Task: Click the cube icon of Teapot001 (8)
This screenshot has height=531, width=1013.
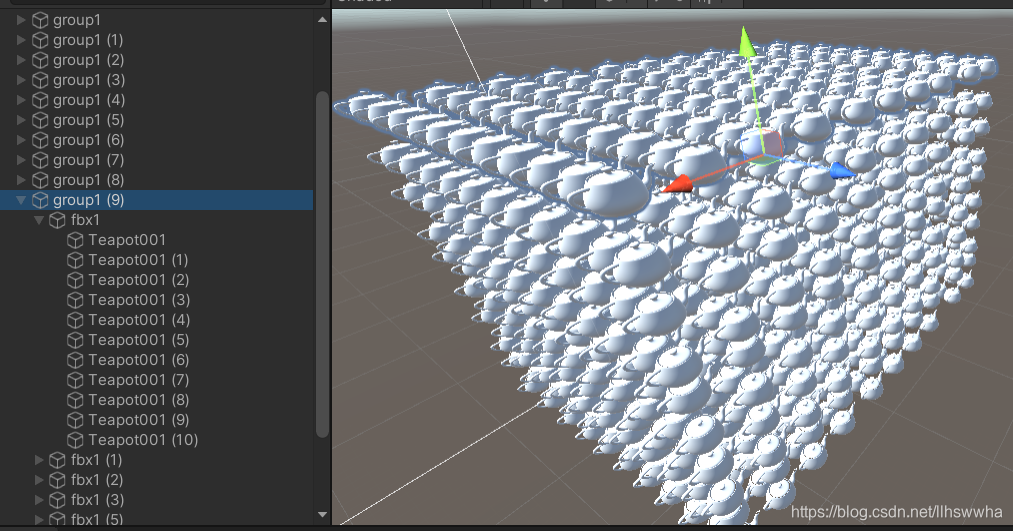Action: [x=75, y=401]
